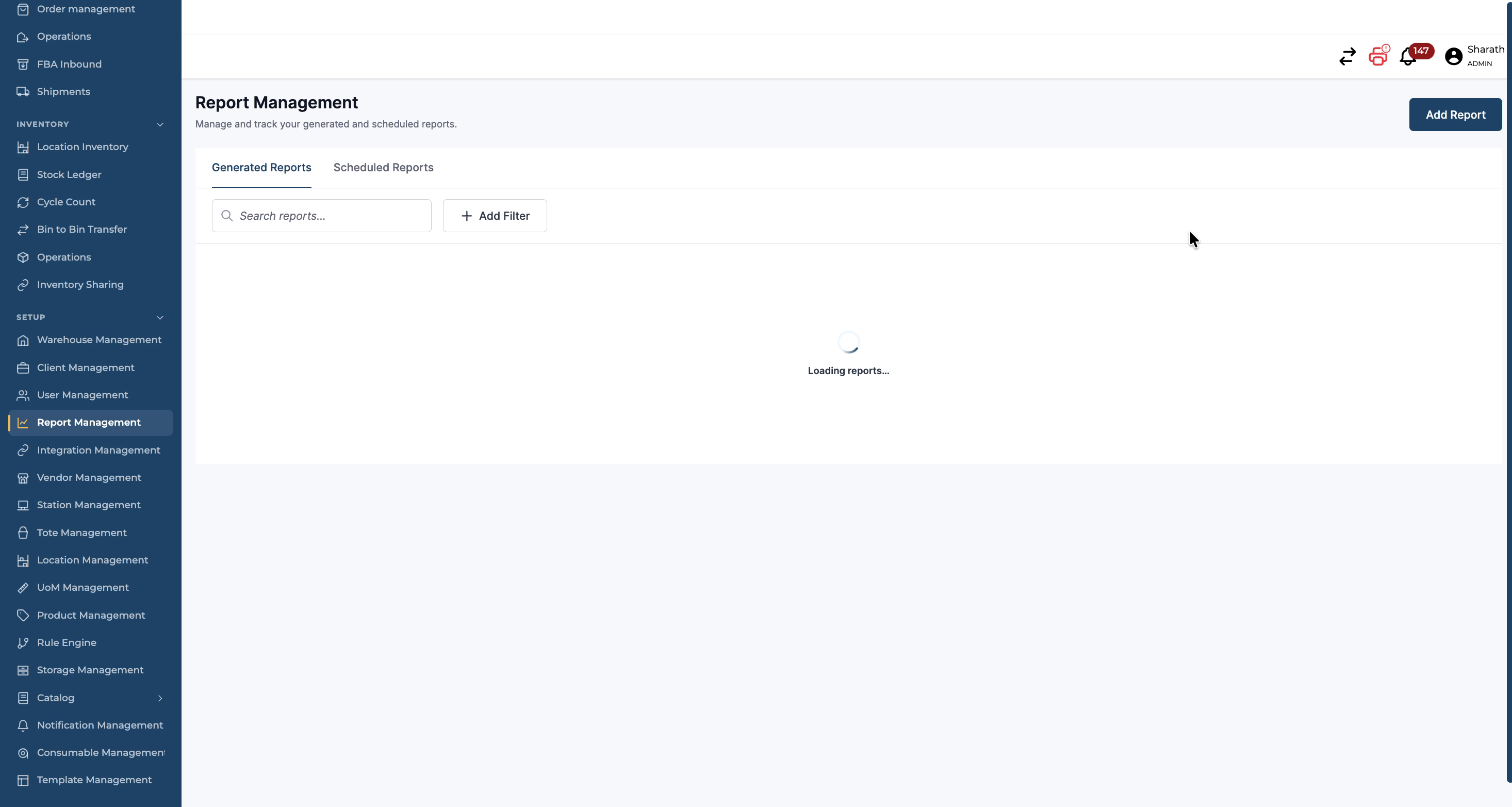Click the User Management people icon
This screenshot has width=1512, height=807.
tap(23, 395)
